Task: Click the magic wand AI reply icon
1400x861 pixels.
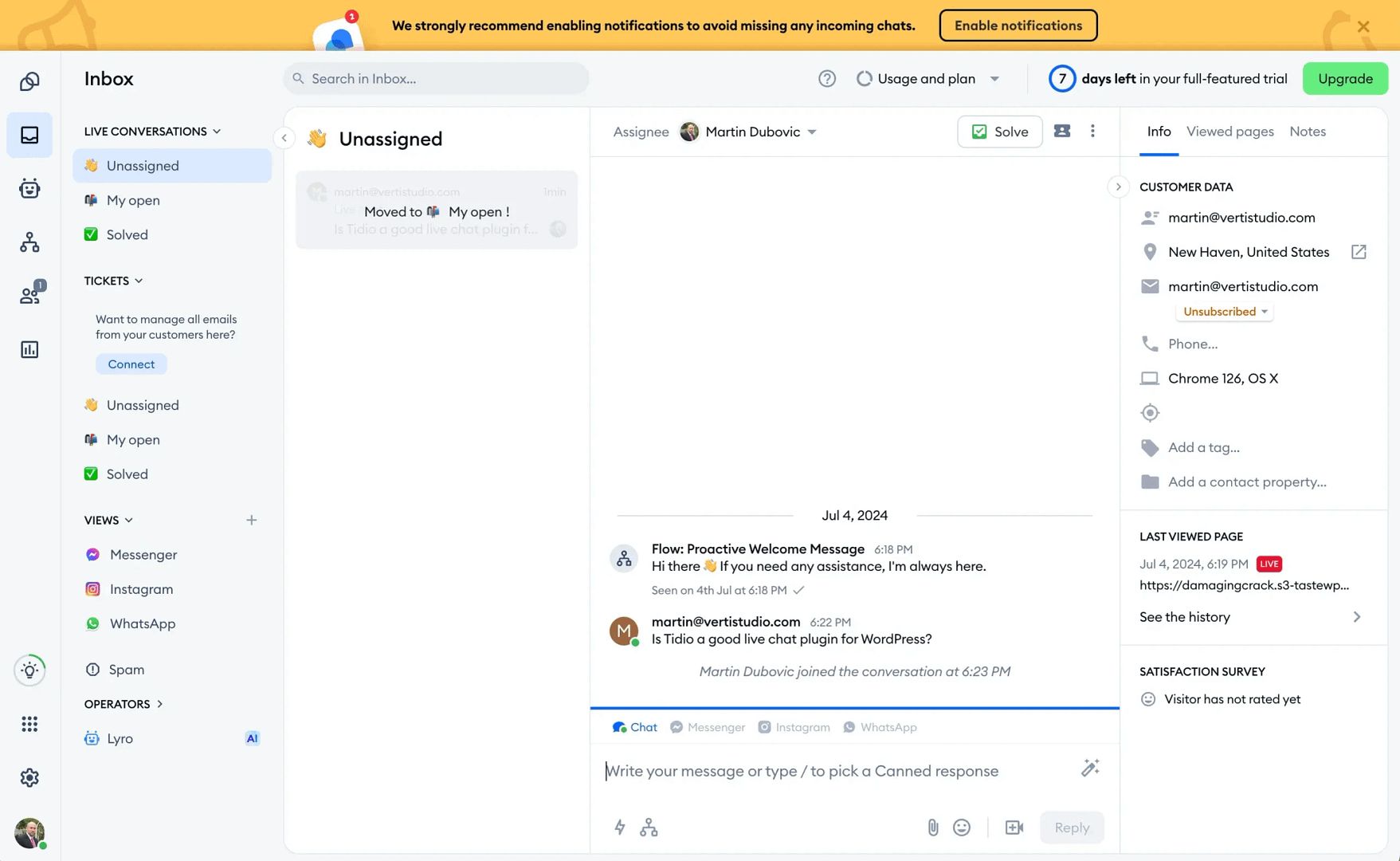Action: pos(1090,768)
